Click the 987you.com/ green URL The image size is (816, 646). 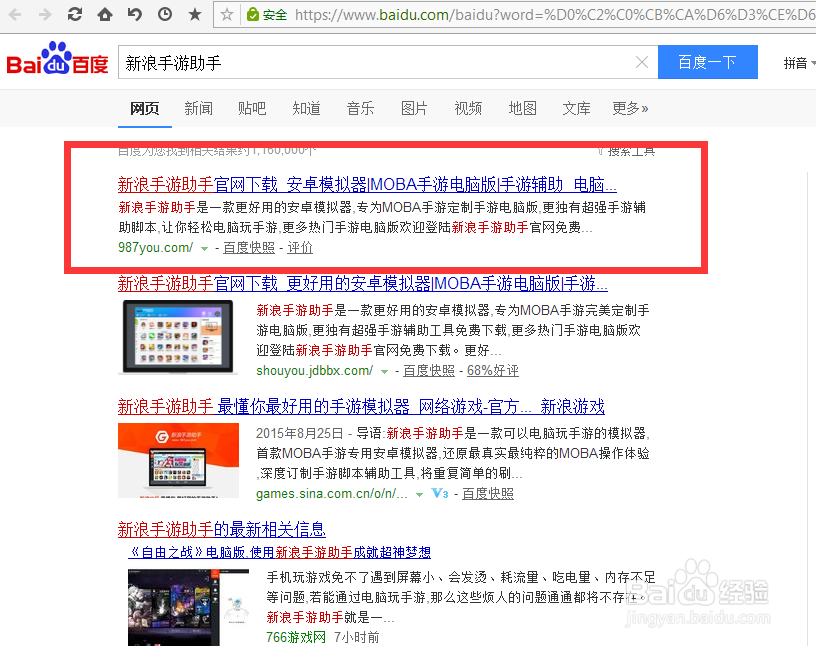pyautogui.click(x=156, y=247)
